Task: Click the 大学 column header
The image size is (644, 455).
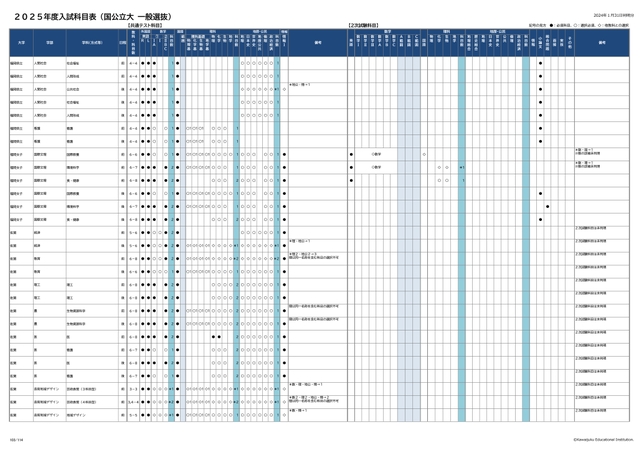Action: tap(20, 43)
